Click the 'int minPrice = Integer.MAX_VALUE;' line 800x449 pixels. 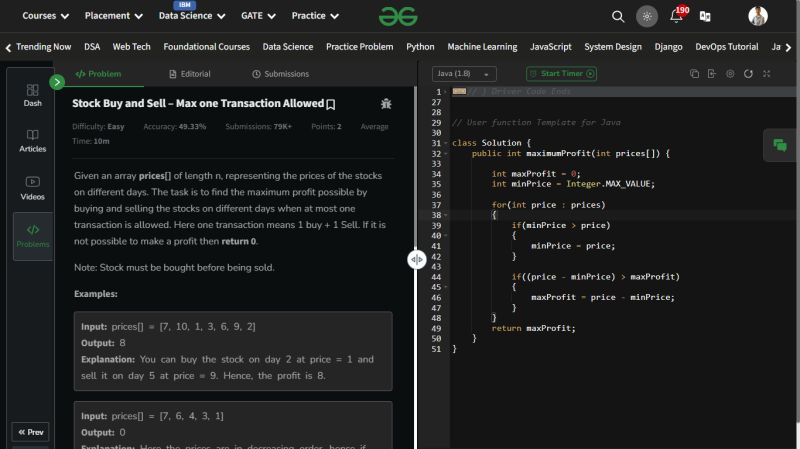573,184
